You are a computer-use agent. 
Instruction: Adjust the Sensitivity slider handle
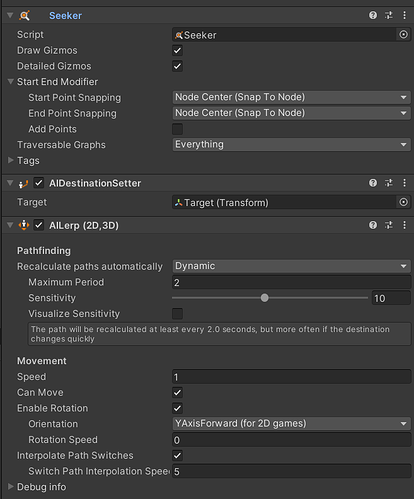pos(264,298)
